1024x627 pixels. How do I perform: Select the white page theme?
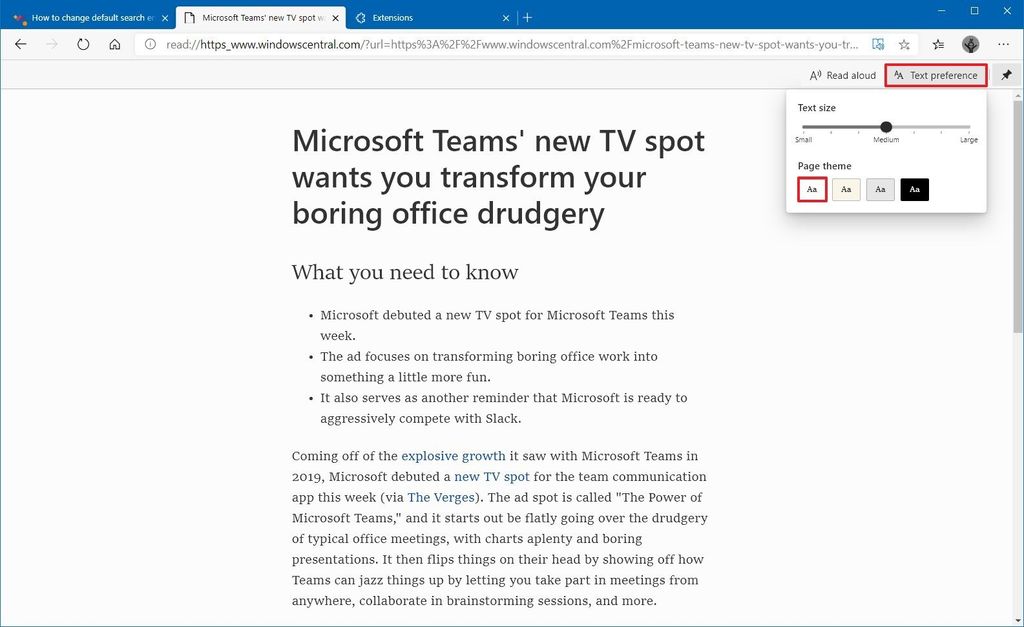click(812, 189)
